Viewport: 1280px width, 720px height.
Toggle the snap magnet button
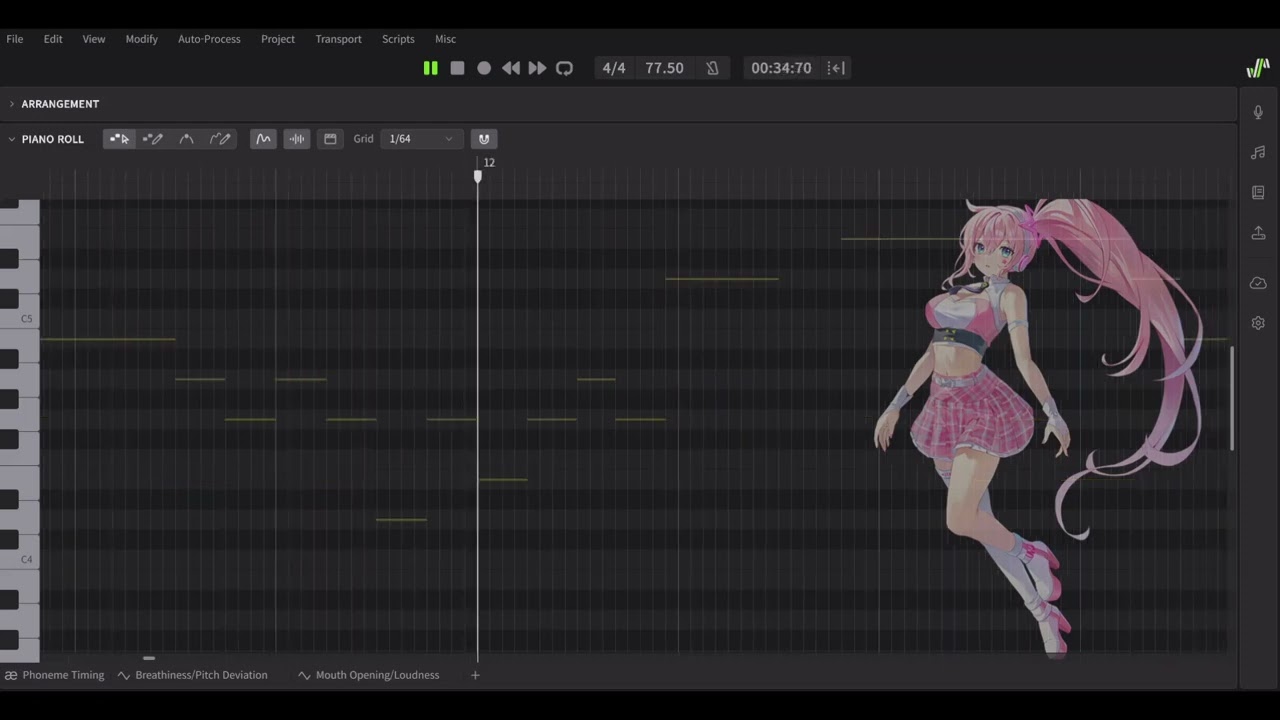(484, 139)
